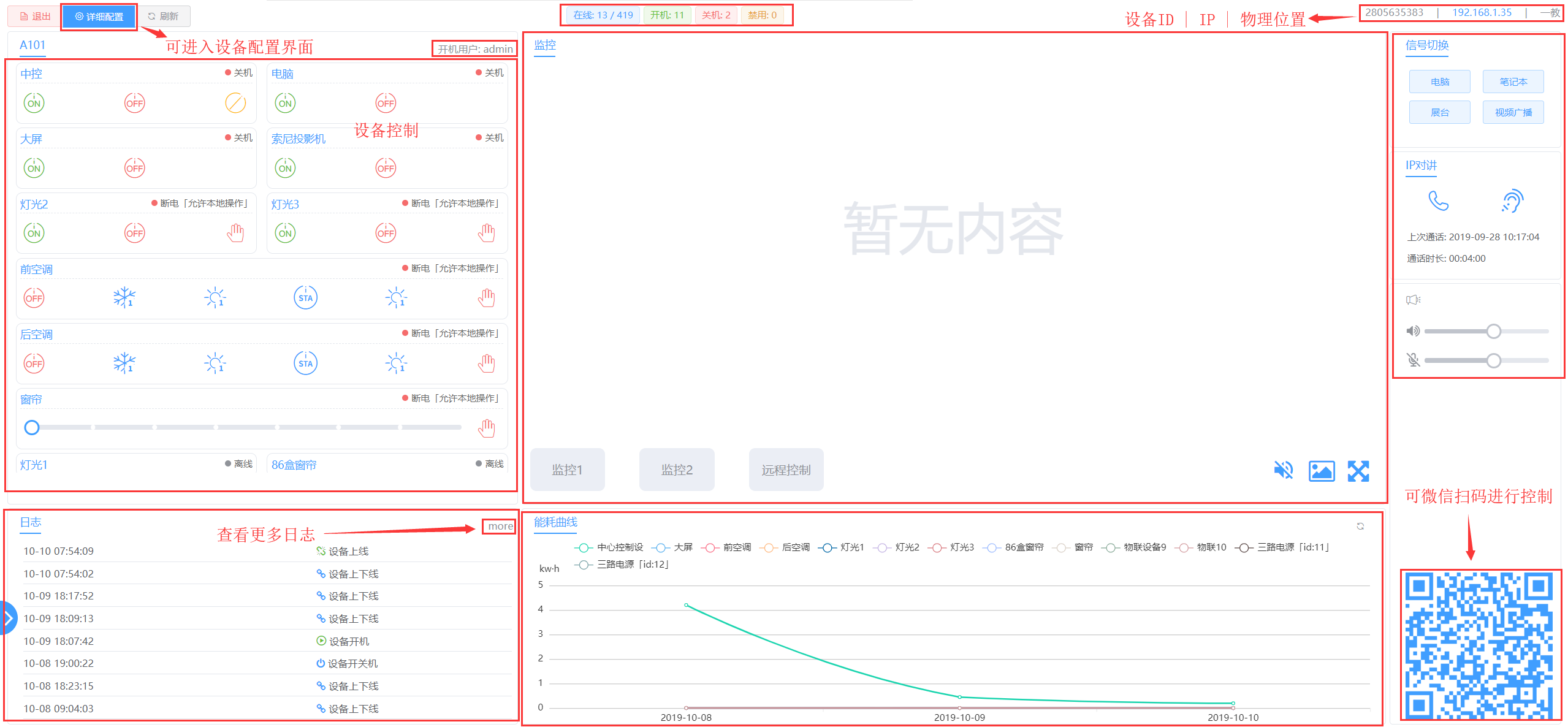The width and height of the screenshot is (1568, 727).
Task: Open the 远程控制 remote control tab
Action: pos(786,470)
